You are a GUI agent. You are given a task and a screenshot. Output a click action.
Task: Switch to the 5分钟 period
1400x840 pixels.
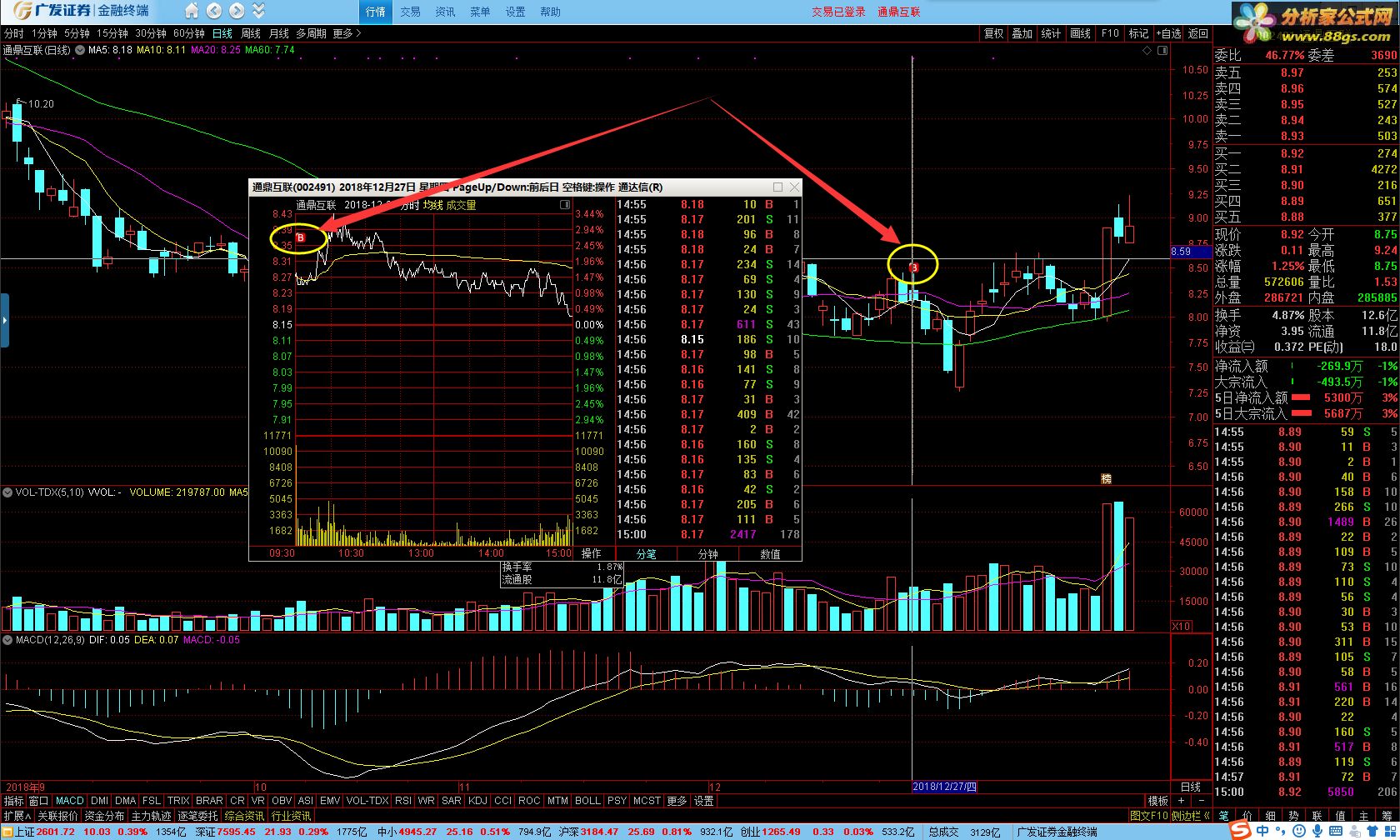click(77, 33)
